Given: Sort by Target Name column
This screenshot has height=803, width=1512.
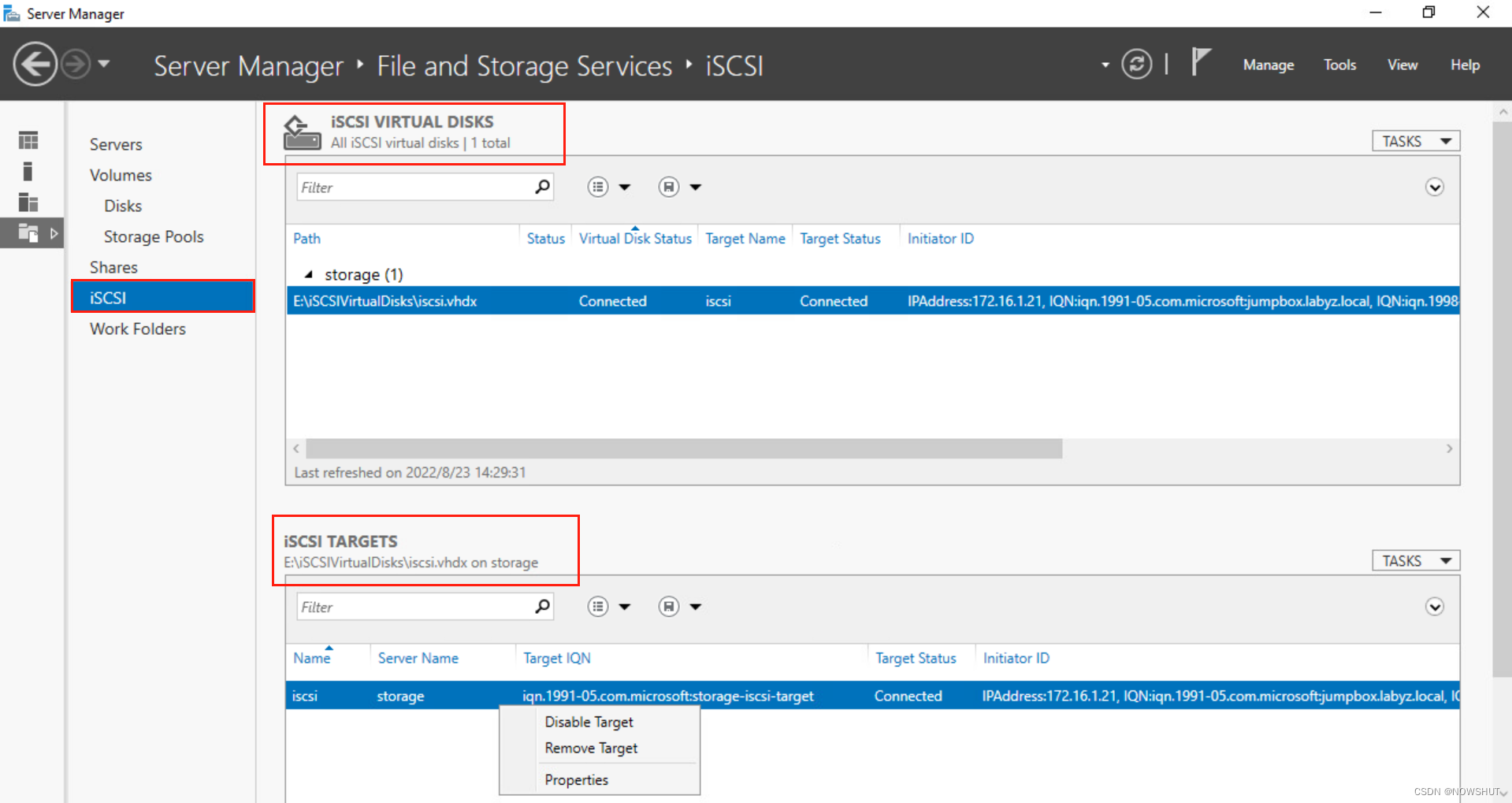Looking at the screenshot, I should coord(745,238).
